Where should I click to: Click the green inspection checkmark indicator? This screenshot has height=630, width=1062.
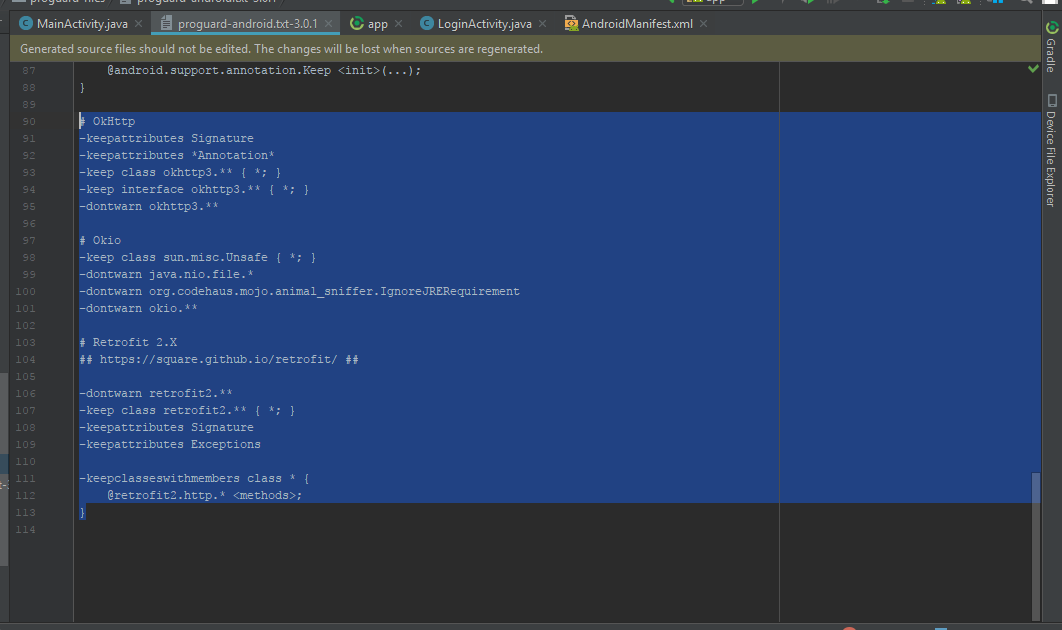[x=1033, y=68]
